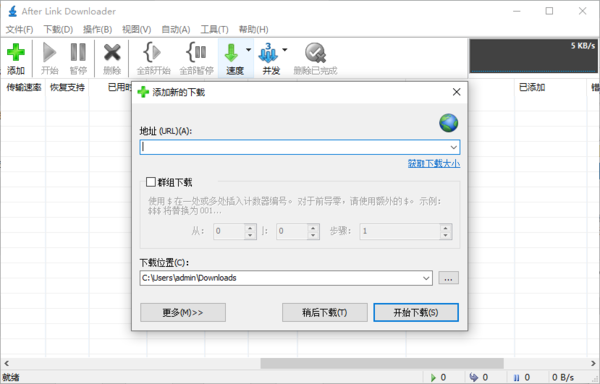Click the 从 start value stepper field
600x384 pixels.
tap(235, 231)
